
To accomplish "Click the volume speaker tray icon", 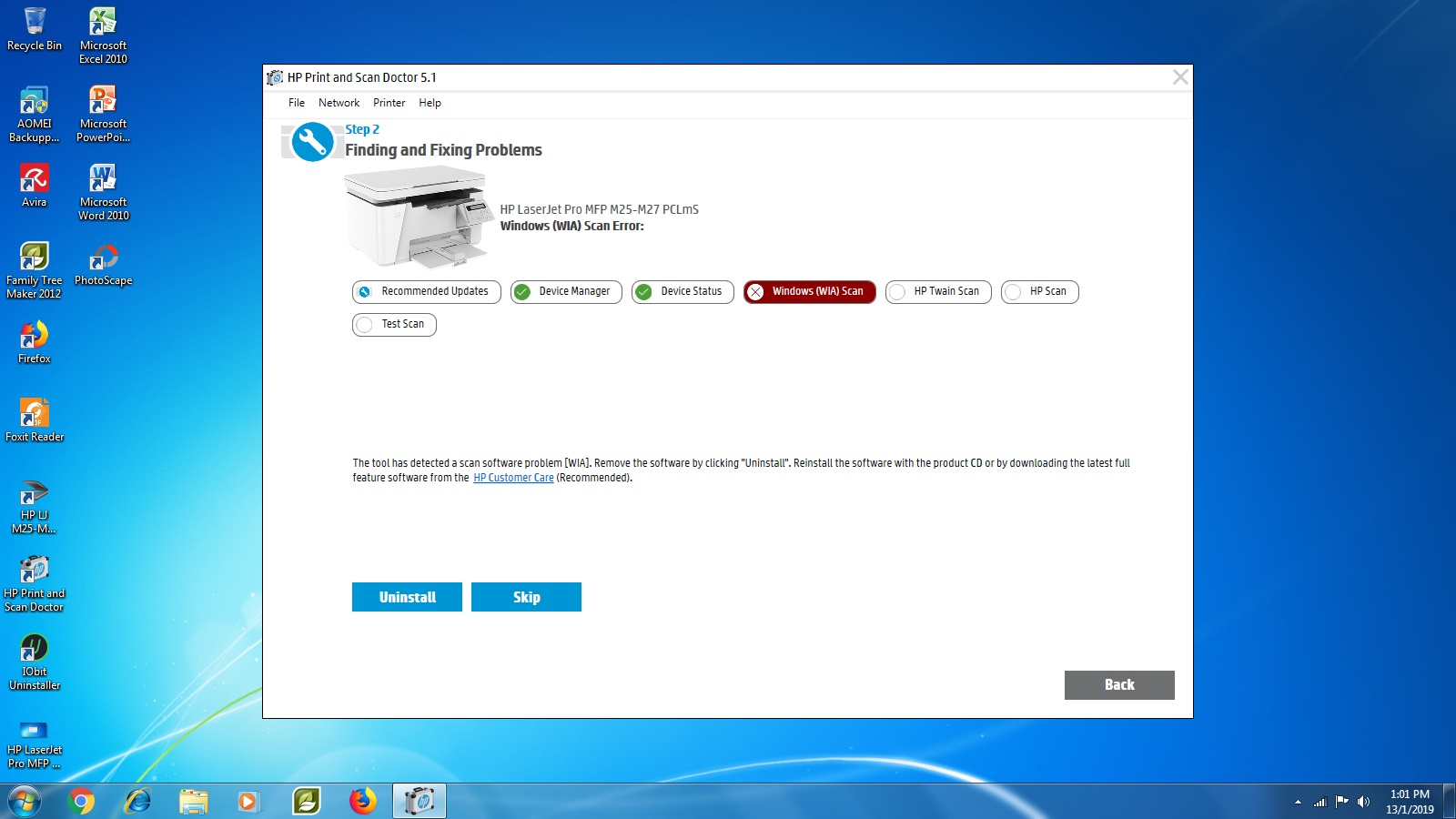I will pos(1363,802).
